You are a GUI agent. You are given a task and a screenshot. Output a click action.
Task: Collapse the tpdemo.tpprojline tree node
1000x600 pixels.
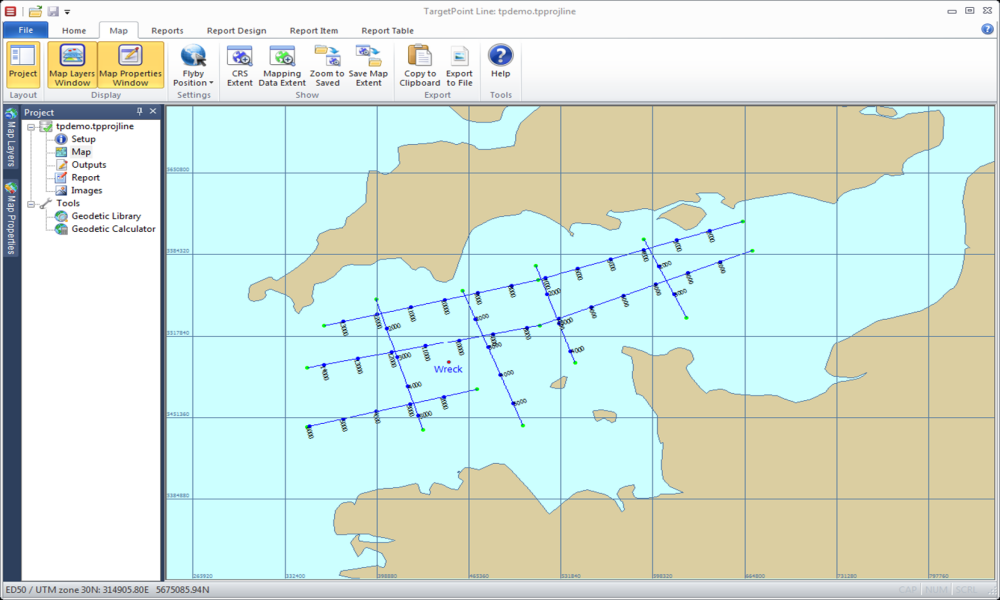pyautogui.click(x=31, y=127)
